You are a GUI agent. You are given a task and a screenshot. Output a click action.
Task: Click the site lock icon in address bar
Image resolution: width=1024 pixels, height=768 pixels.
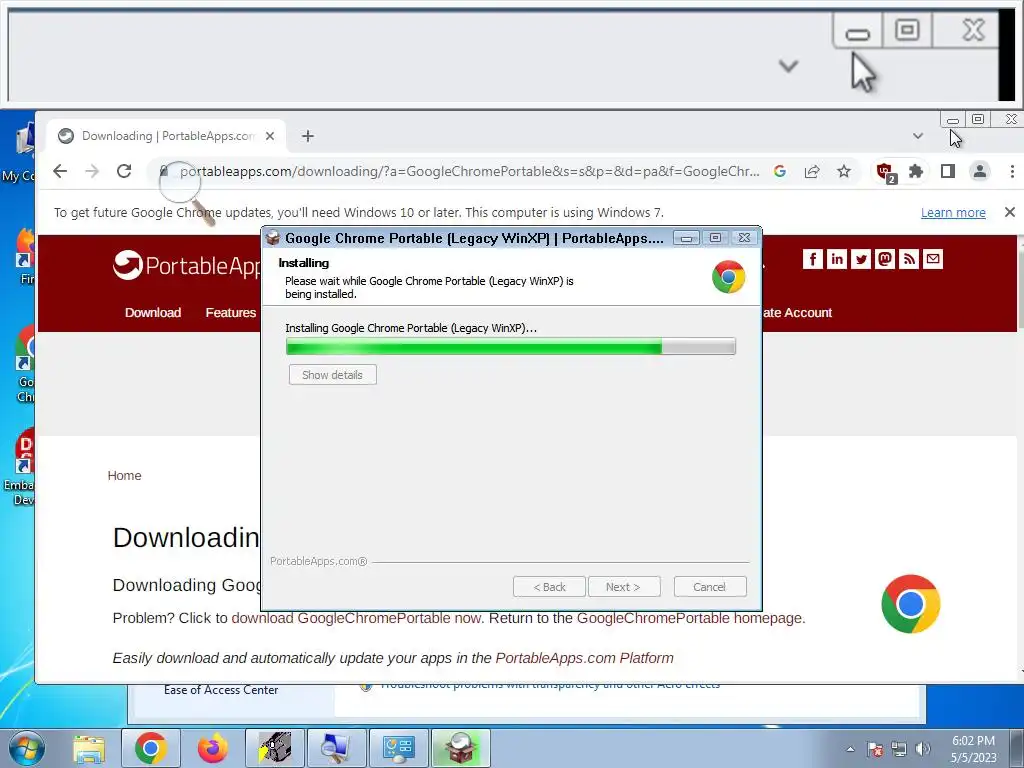point(163,171)
